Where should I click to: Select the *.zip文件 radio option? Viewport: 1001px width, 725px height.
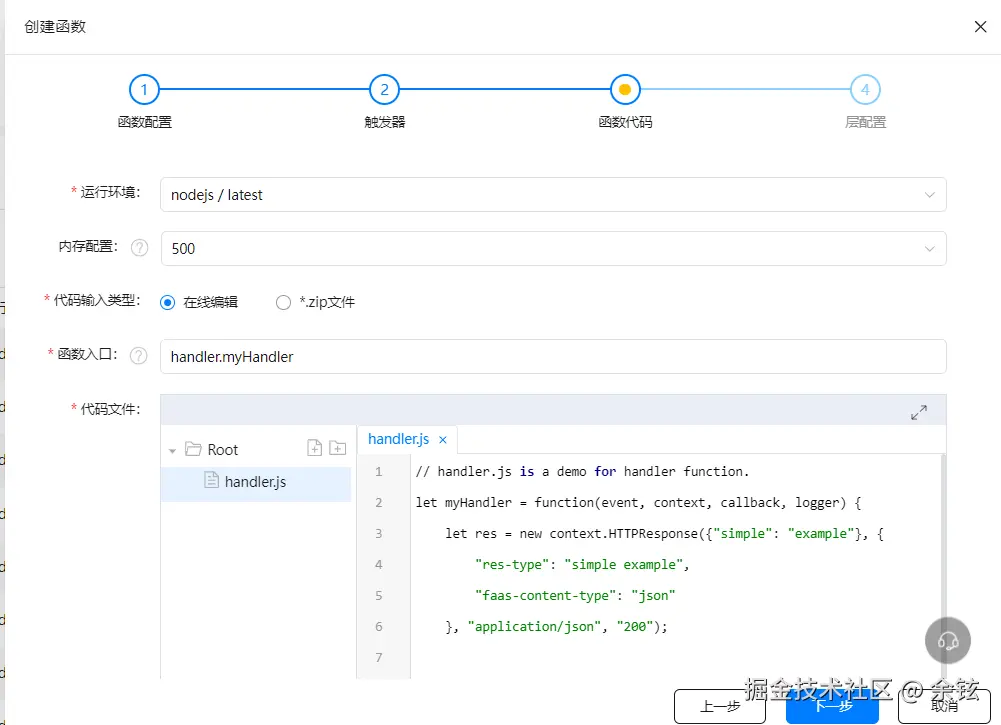coord(283,302)
